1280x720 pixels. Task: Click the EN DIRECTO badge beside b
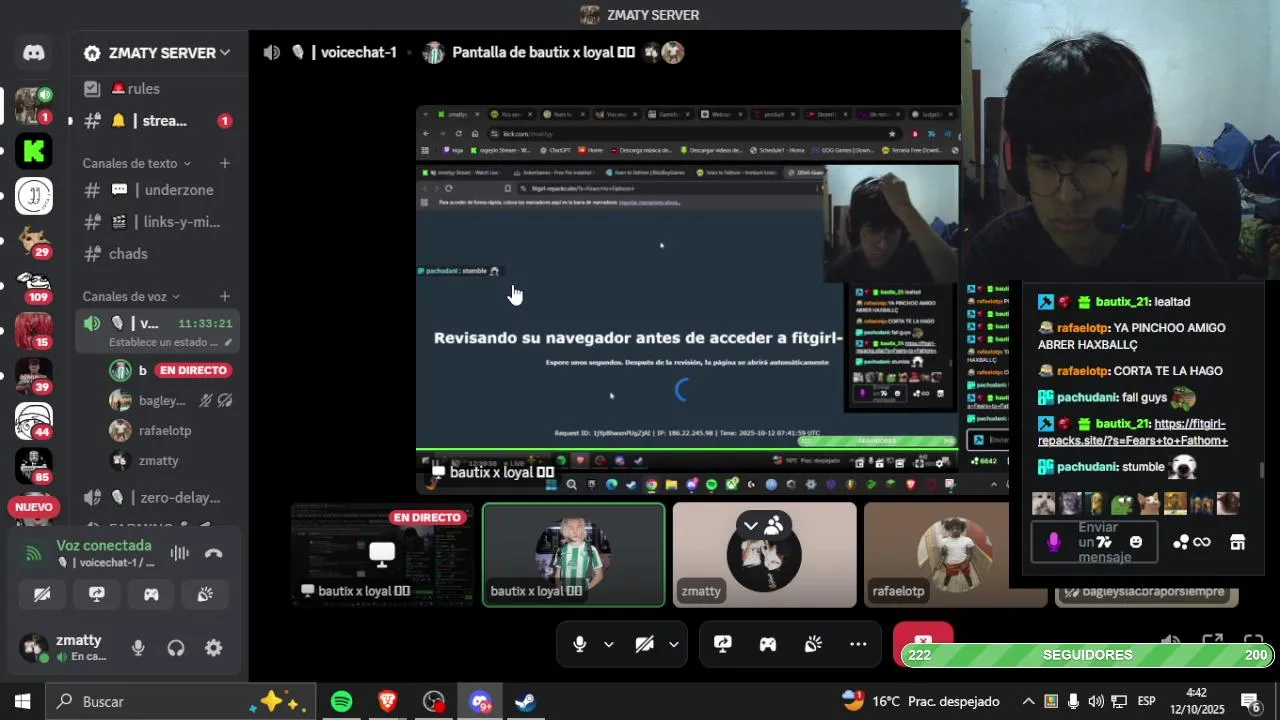[194, 370]
